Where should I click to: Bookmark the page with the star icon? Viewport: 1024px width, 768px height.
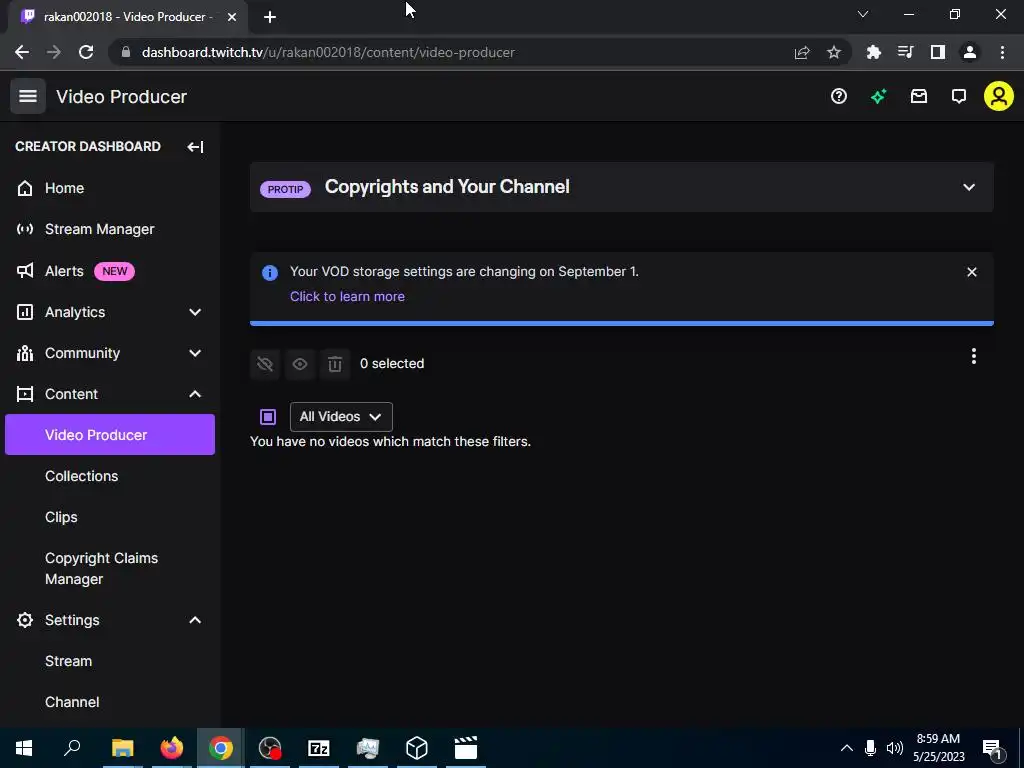pos(833,52)
